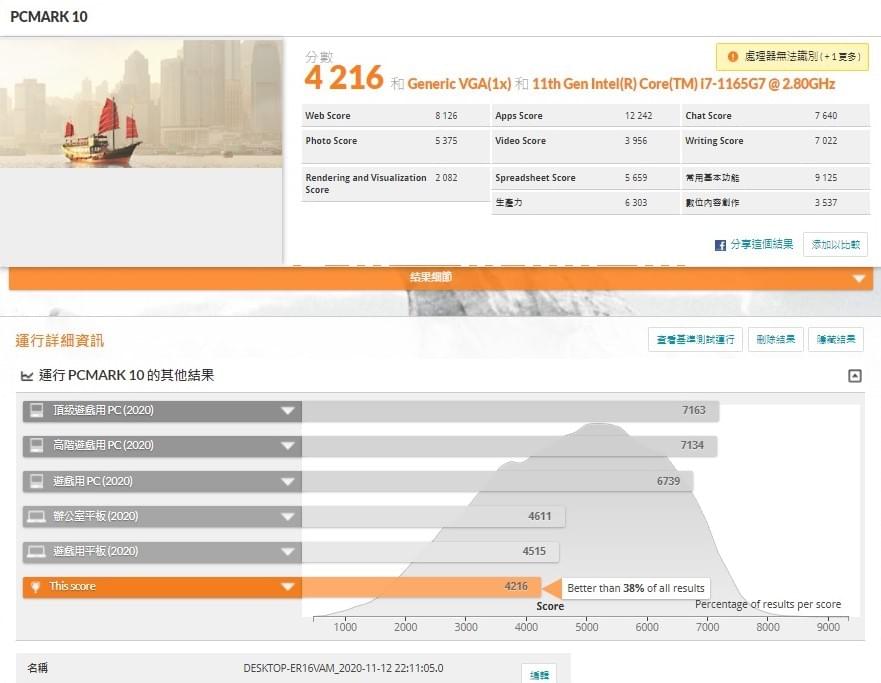881x683 pixels.
Task: Click the Apps Score value 12 242
Action: pyautogui.click(x=638, y=116)
